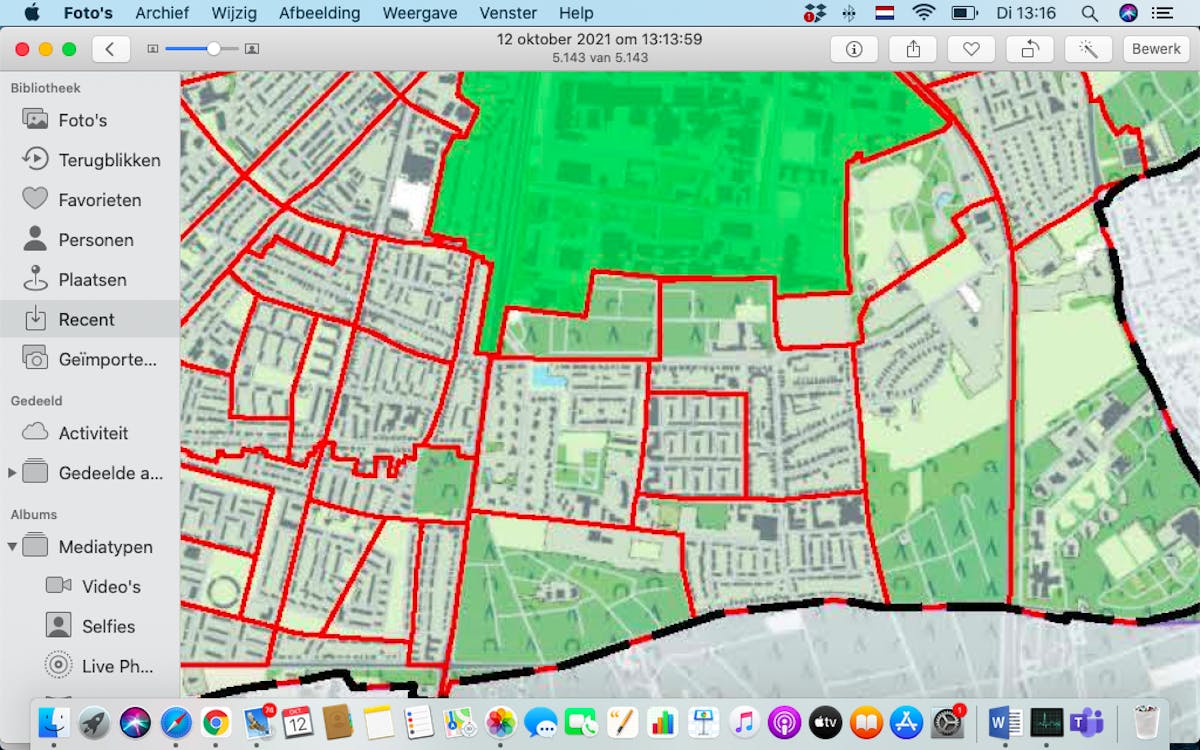Open the Share menu icon
Screen dimensions: 1200x750
pyautogui.click(x=912, y=49)
